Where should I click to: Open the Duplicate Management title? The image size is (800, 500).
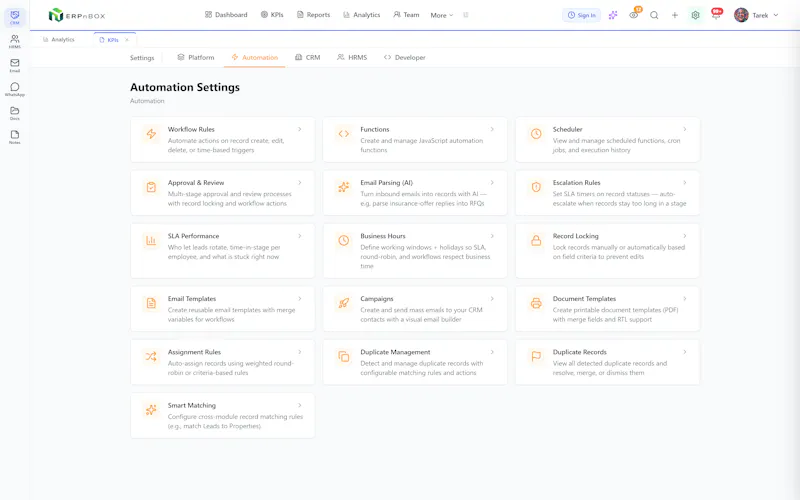click(395, 353)
